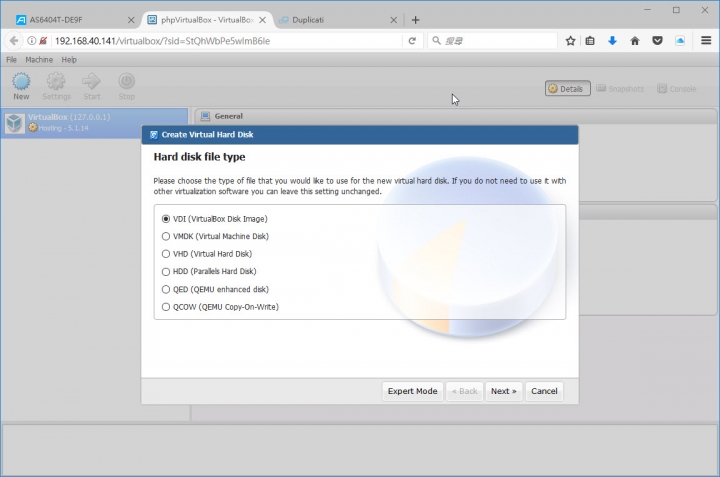
Task: Open the downloads arrow icon
Action: (x=612, y=41)
